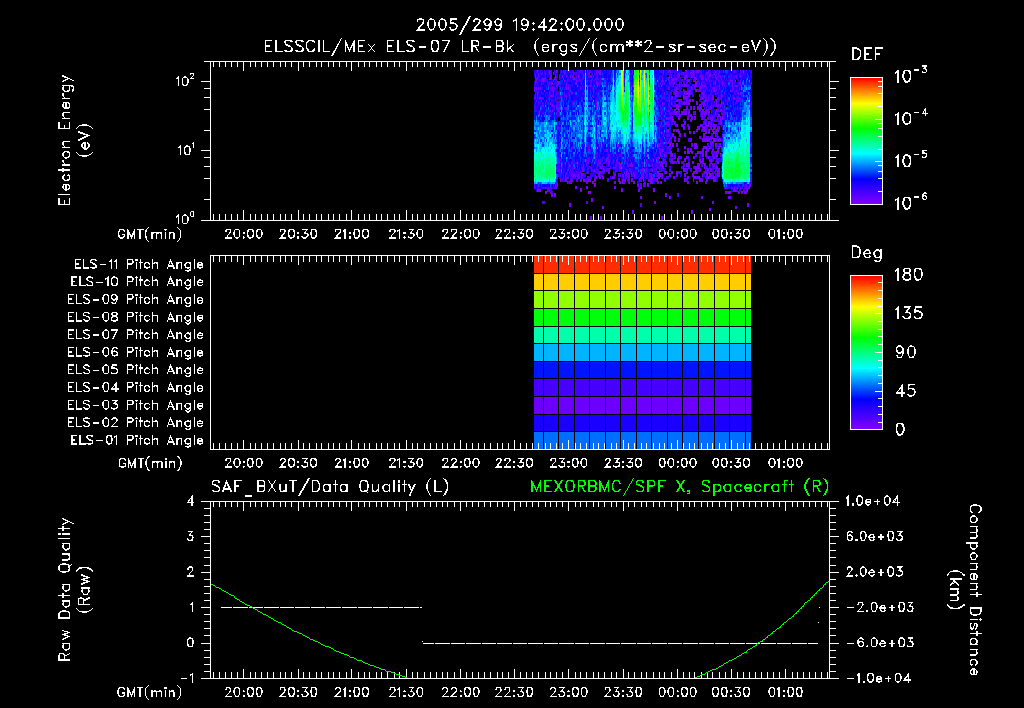Click the 10² energy tick label
Screen dimensions: 1024x708
coord(185,80)
